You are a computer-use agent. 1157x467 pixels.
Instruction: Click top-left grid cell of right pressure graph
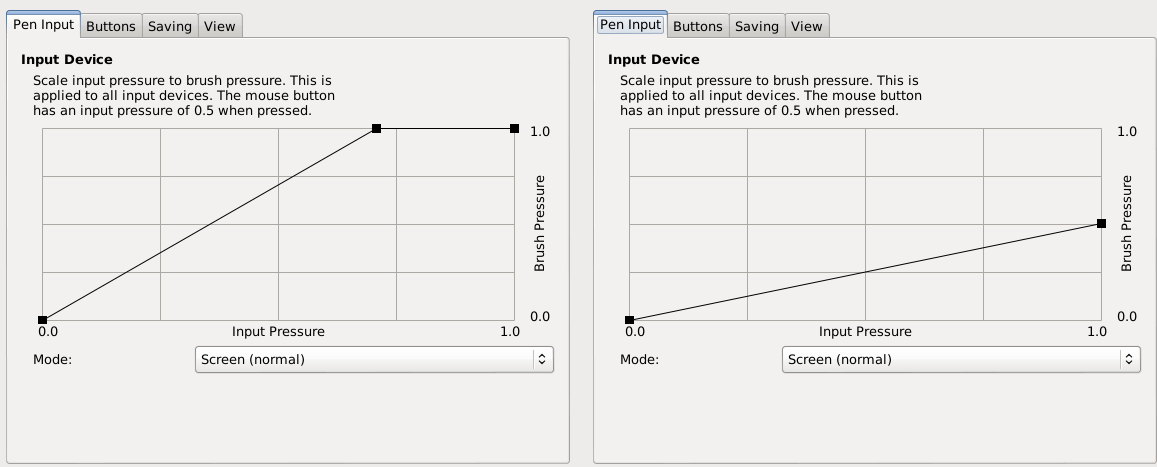[x=689, y=153]
